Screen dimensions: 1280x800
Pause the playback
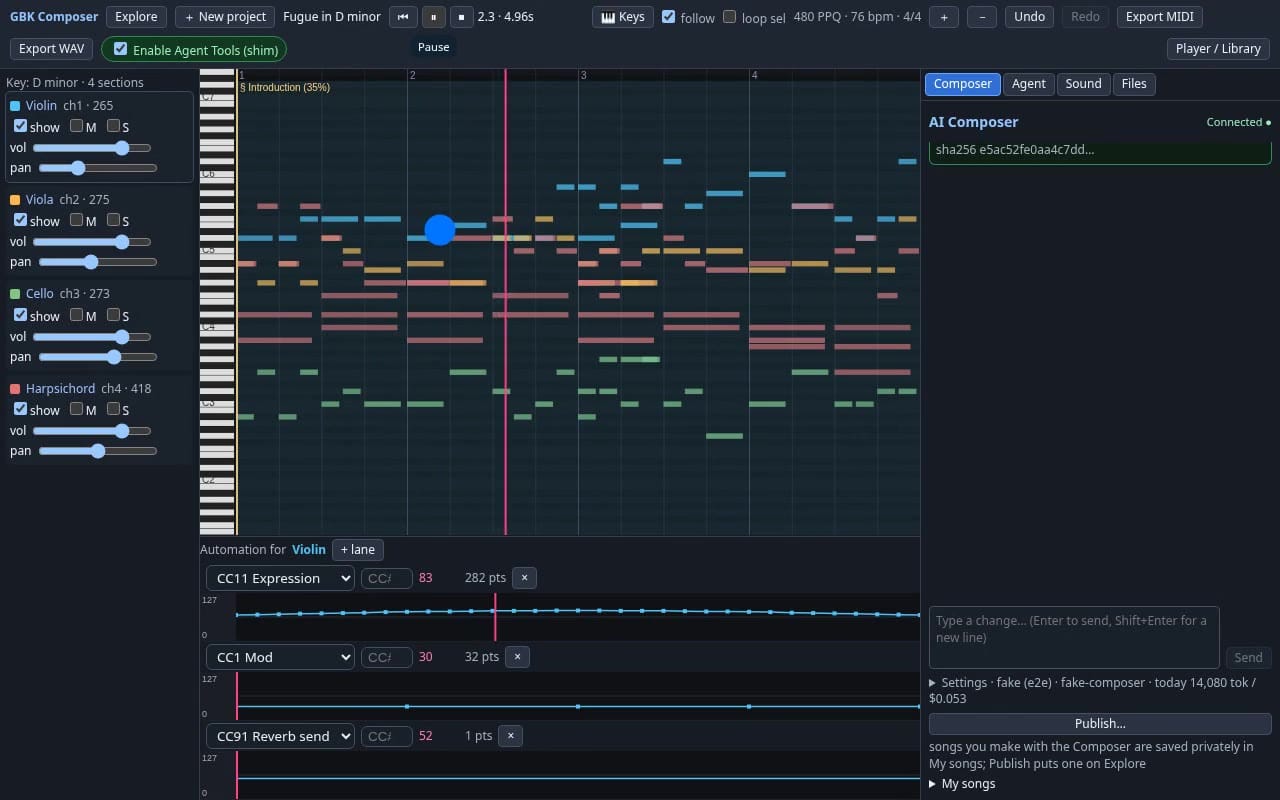pyautogui.click(x=433, y=17)
